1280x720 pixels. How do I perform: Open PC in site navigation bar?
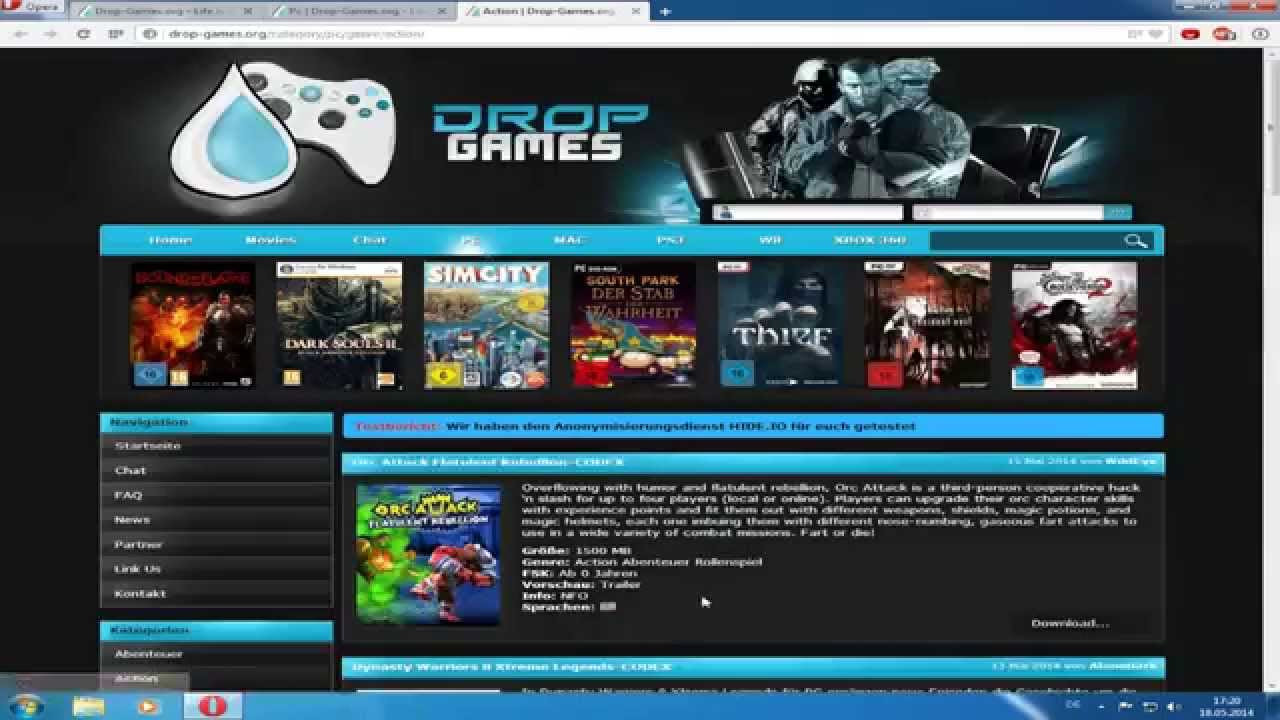click(x=469, y=240)
